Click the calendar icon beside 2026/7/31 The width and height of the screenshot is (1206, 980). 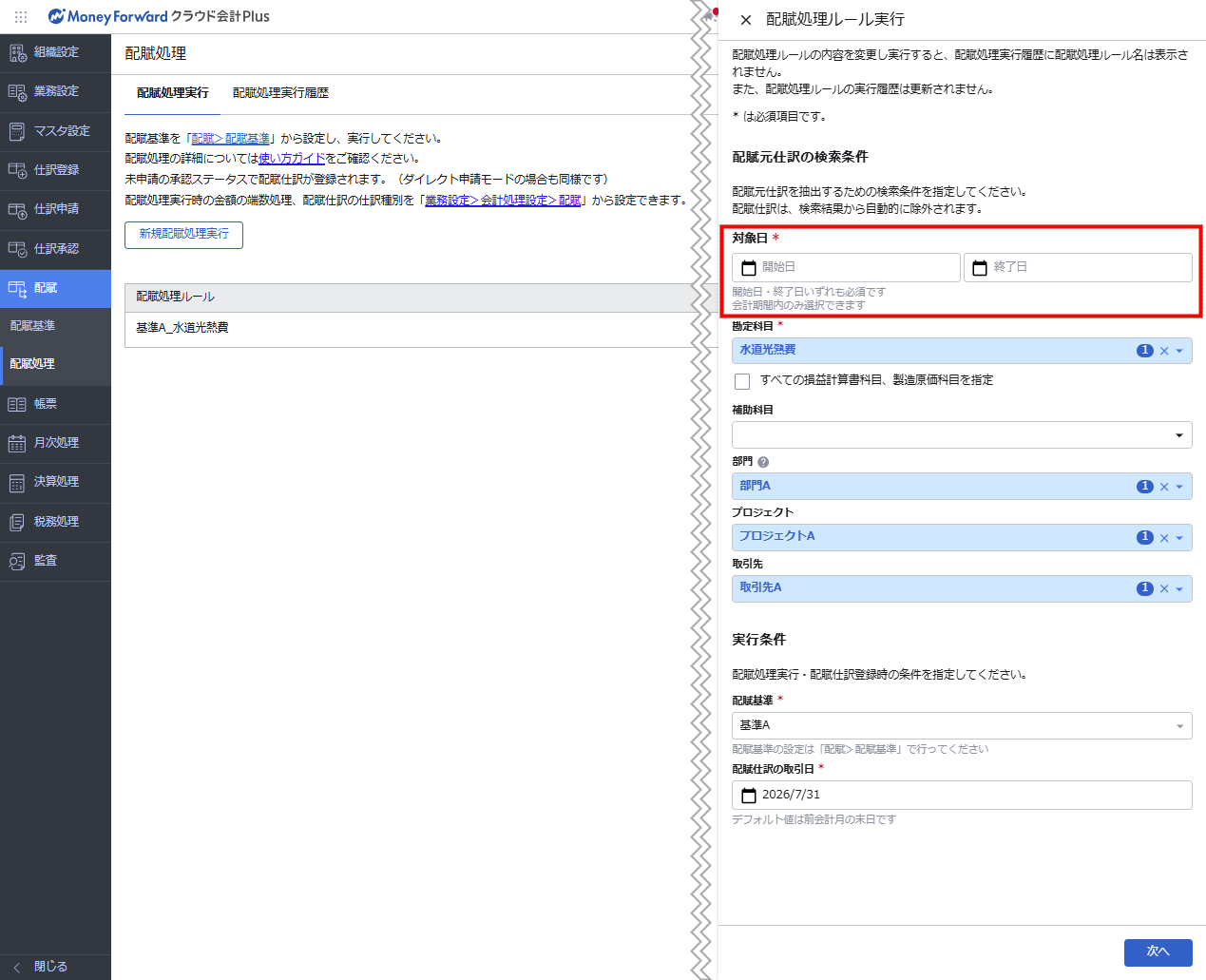[x=749, y=795]
